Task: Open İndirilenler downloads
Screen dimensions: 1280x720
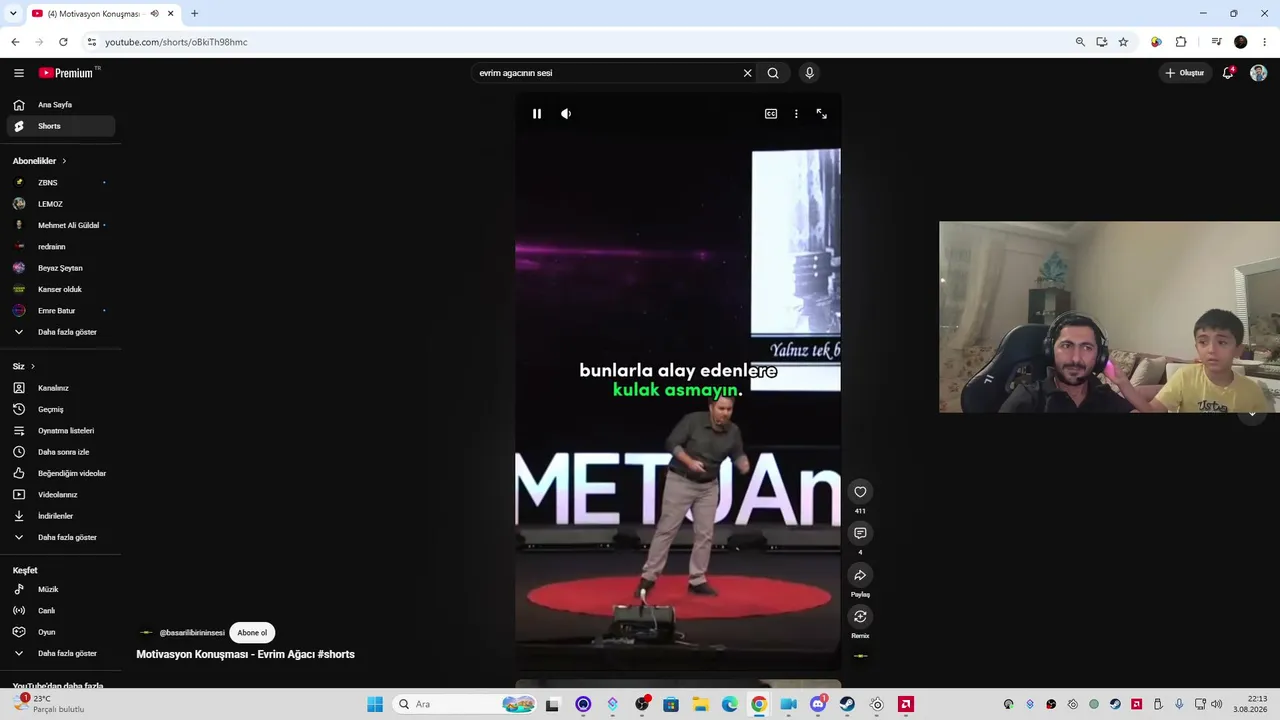Action: (x=61, y=516)
